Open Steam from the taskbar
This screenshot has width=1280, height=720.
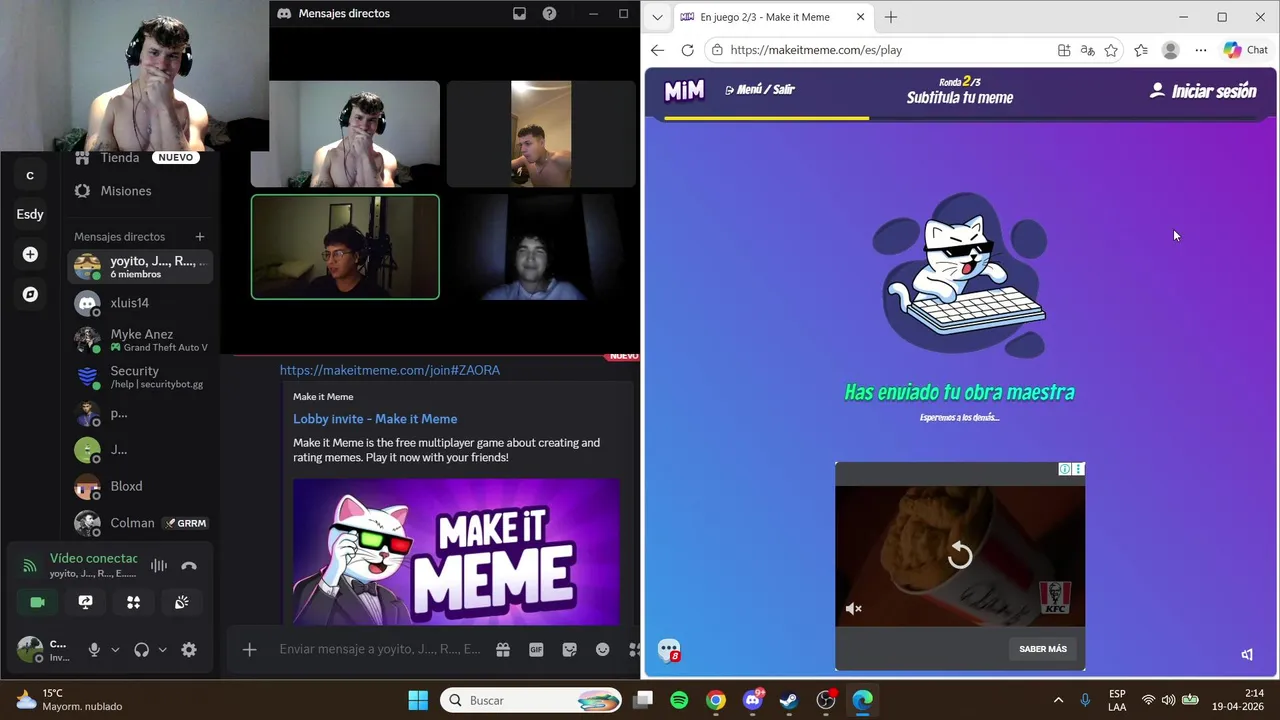click(789, 700)
